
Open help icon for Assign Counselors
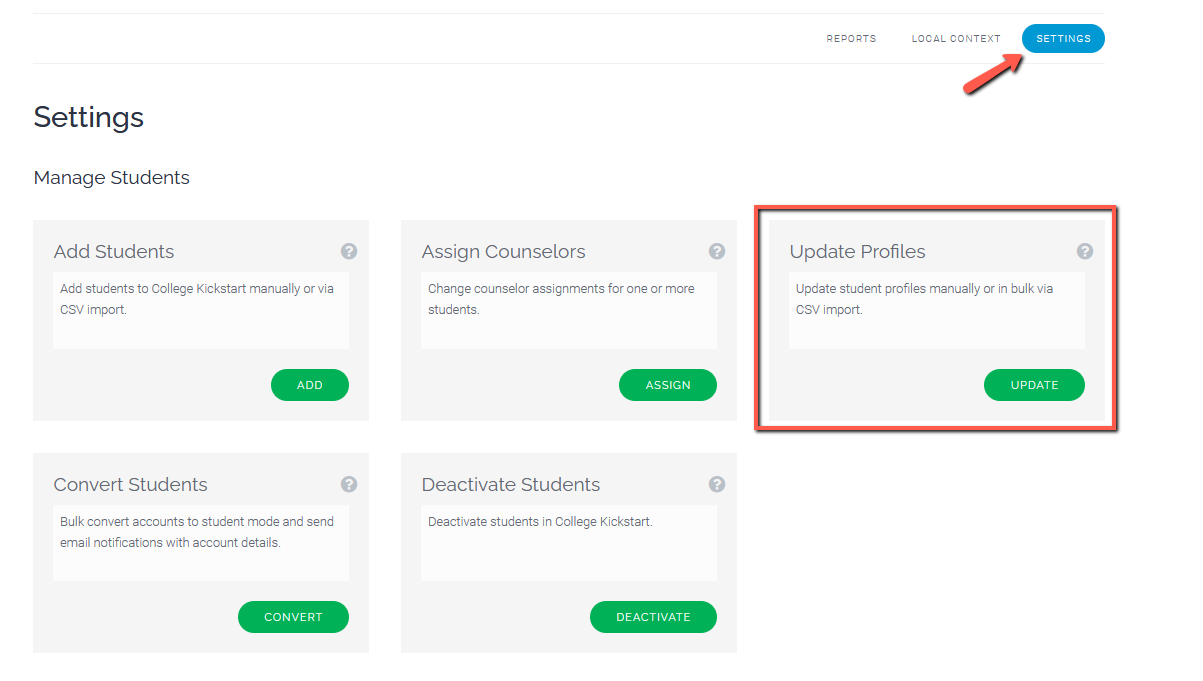click(717, 251)
